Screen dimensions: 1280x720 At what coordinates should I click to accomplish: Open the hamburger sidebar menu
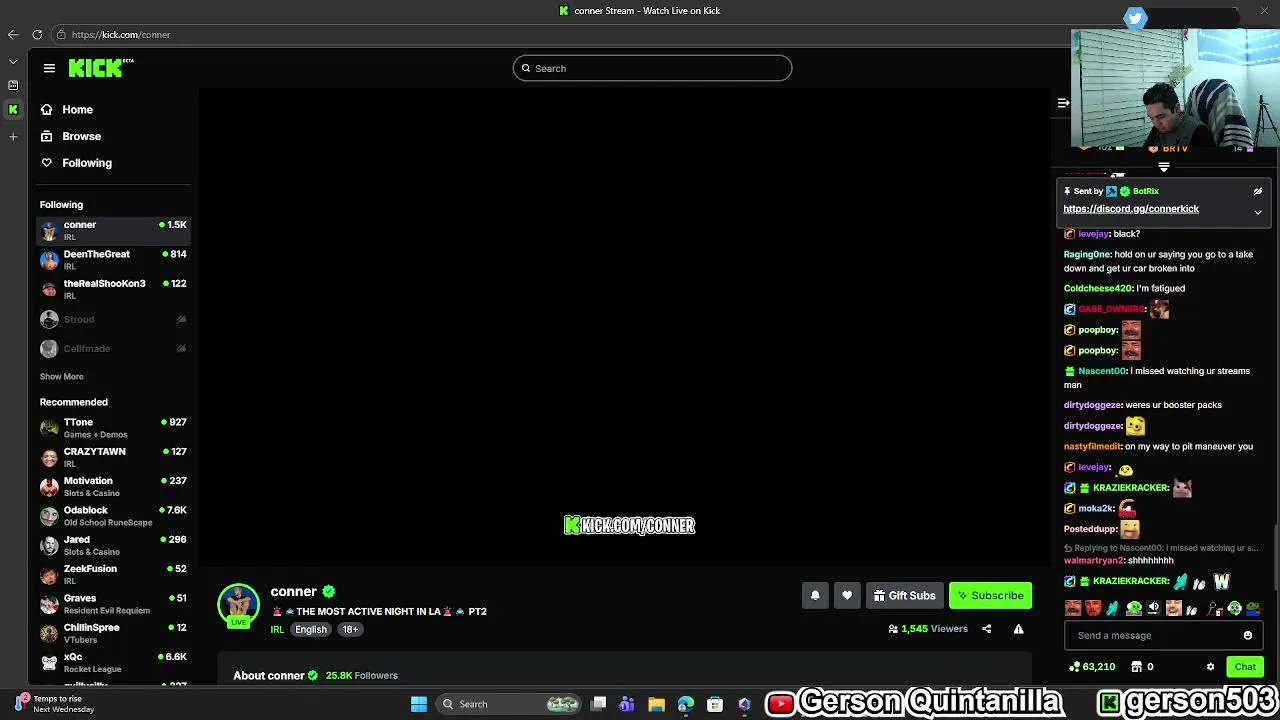(49, 68)
